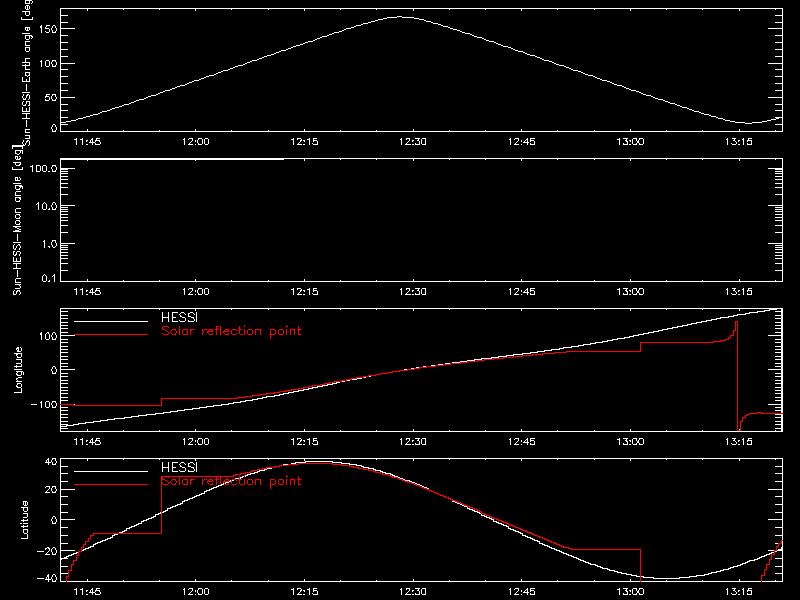
Task: Click 12:15 time label under Longitude plot
Action: tap(304, 441)
